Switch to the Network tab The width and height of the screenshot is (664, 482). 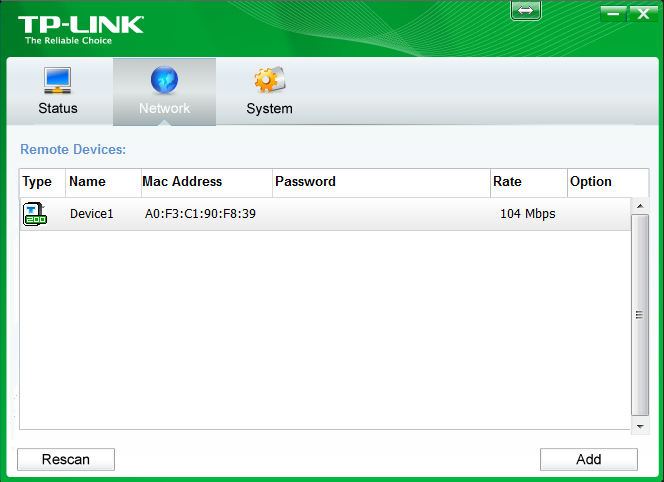click(164, 91)
